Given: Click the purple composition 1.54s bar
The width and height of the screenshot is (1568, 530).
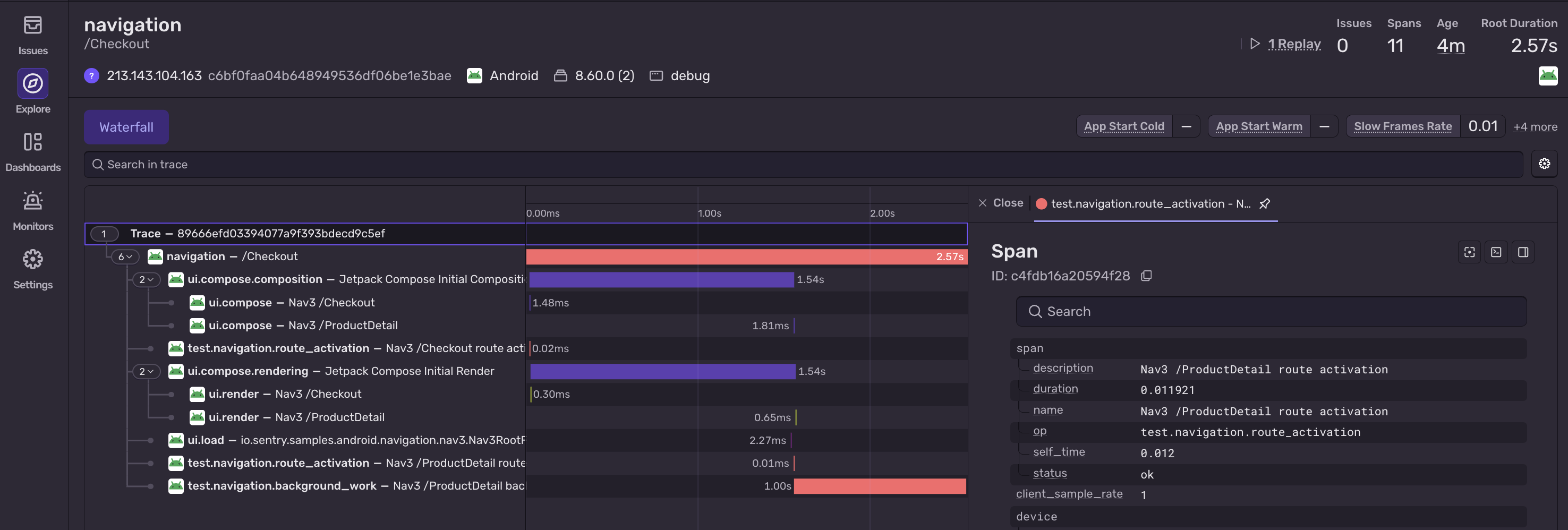Looking at the screenshot, I should point(662,279).
